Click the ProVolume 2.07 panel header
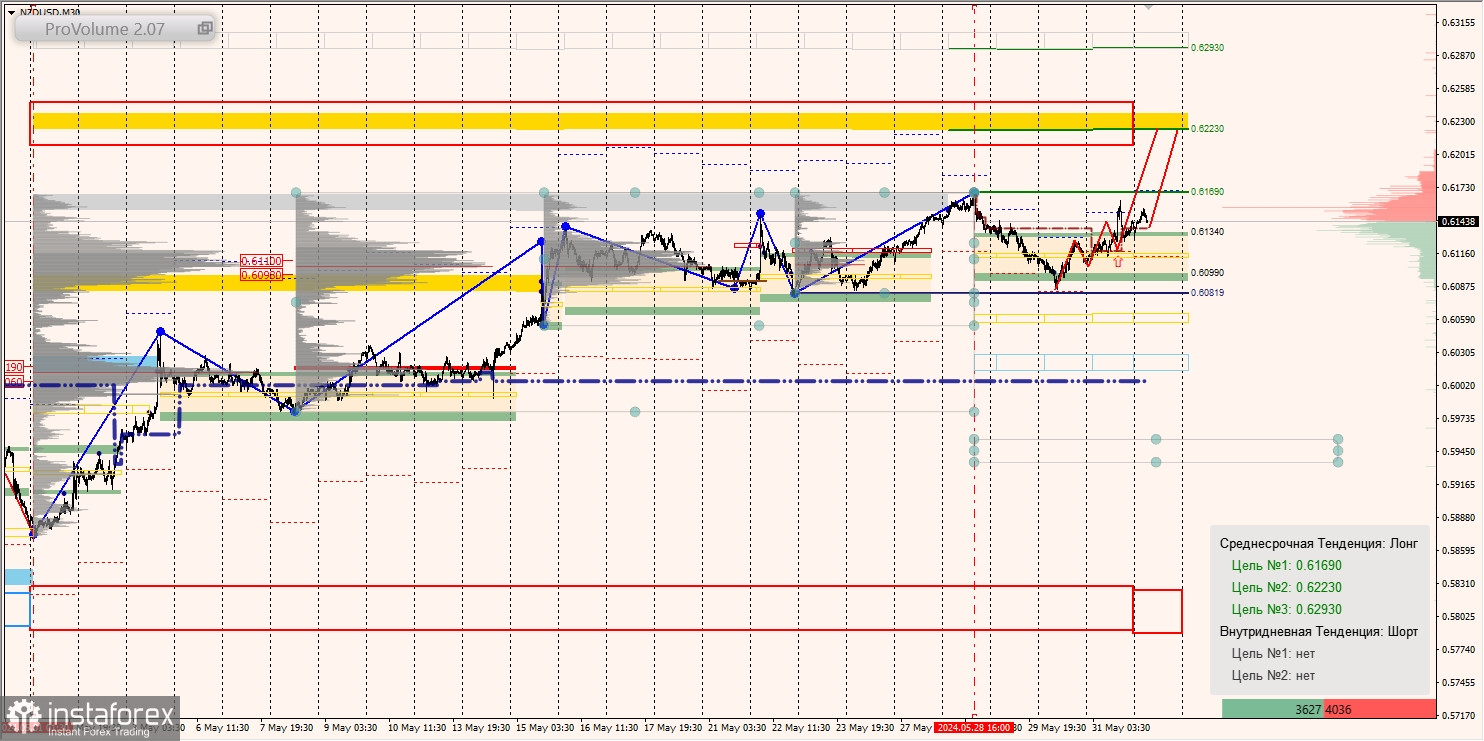This screenshot has height=741, width=1484. point(115,29)
